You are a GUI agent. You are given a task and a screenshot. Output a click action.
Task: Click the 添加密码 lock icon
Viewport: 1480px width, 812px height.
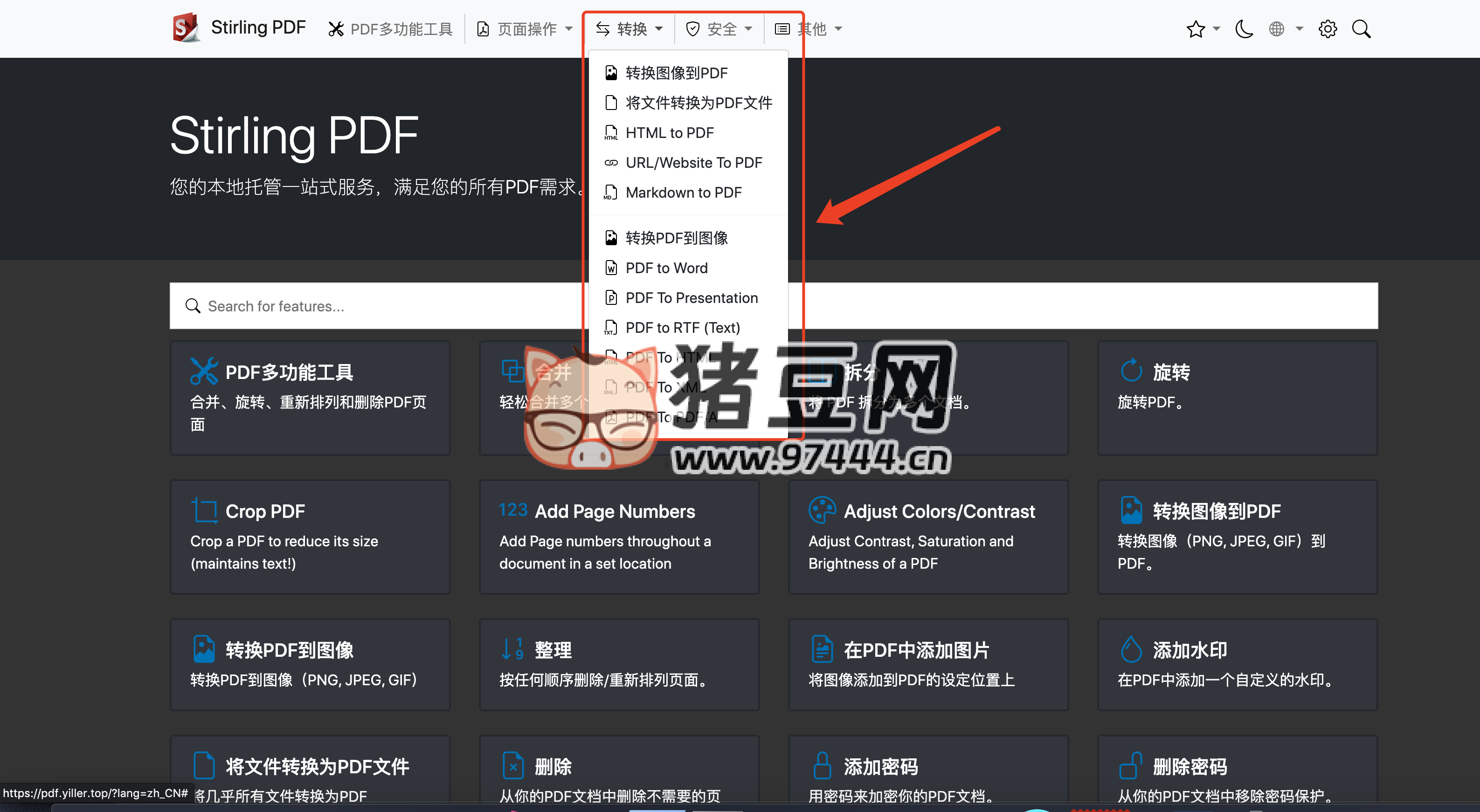(822, 766)
